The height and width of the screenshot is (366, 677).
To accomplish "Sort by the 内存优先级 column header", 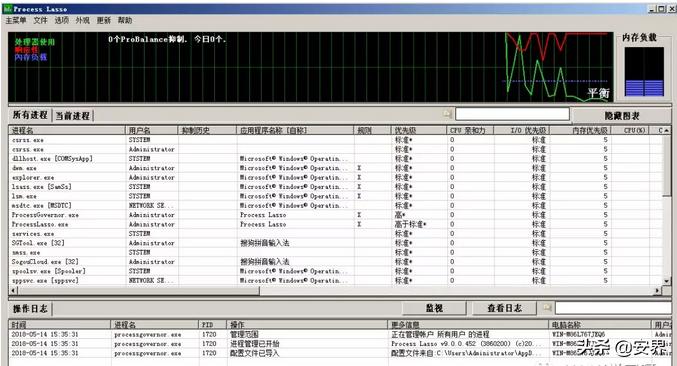I will 580,130.
